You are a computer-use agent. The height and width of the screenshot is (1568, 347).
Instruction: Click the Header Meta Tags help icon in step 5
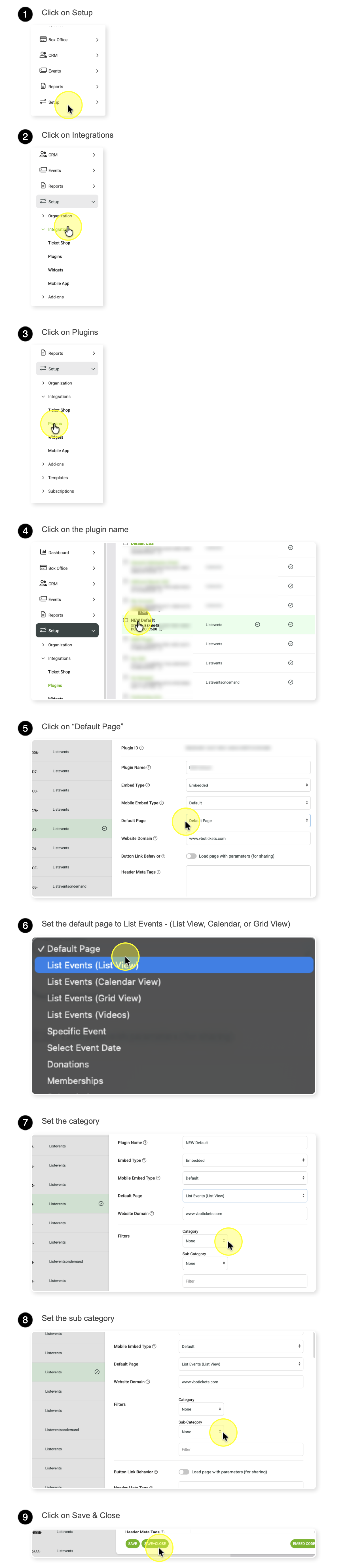pyautogui.click(x=159, y=872)
